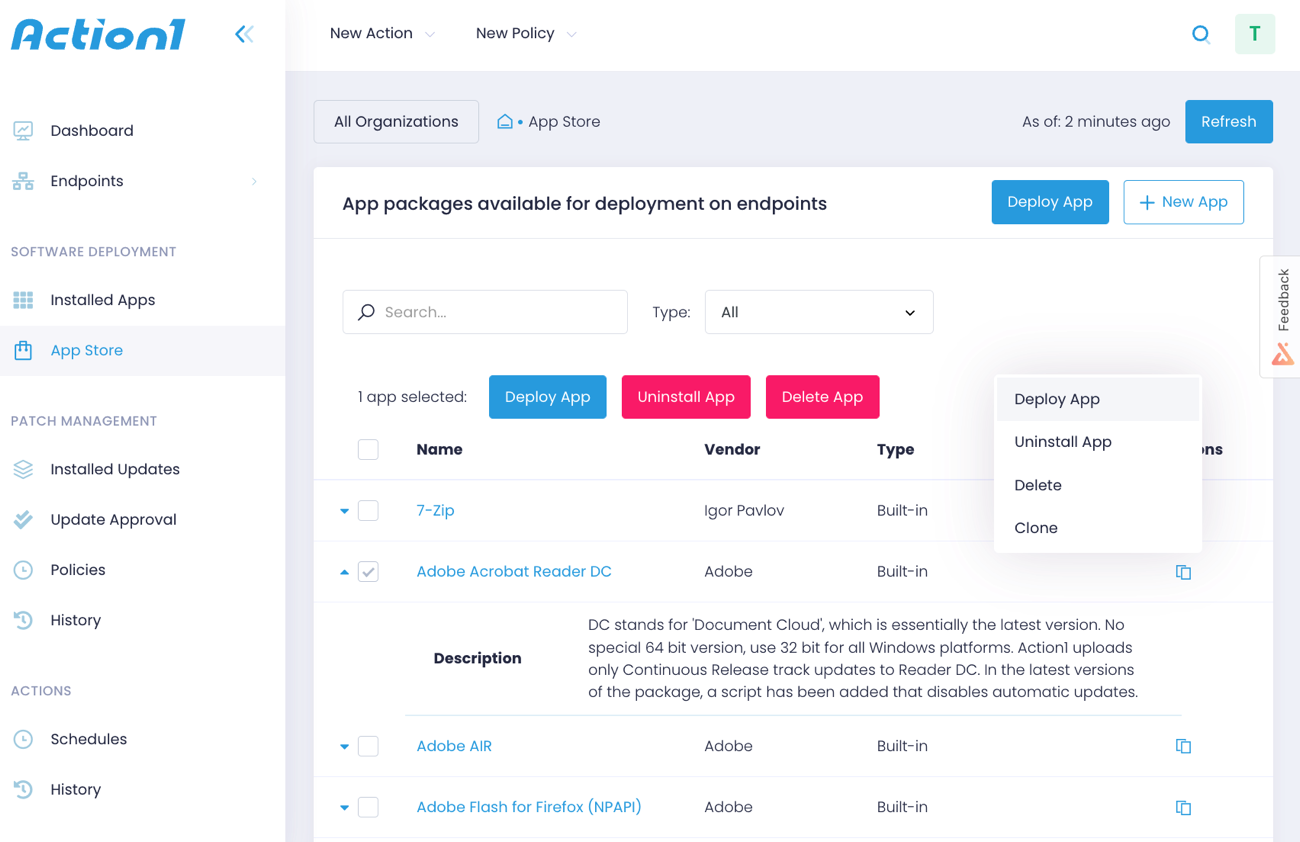Open Installed Apps under Software Deployment
The width and height of the screenshot is (1300, 842).
point(102,299)
